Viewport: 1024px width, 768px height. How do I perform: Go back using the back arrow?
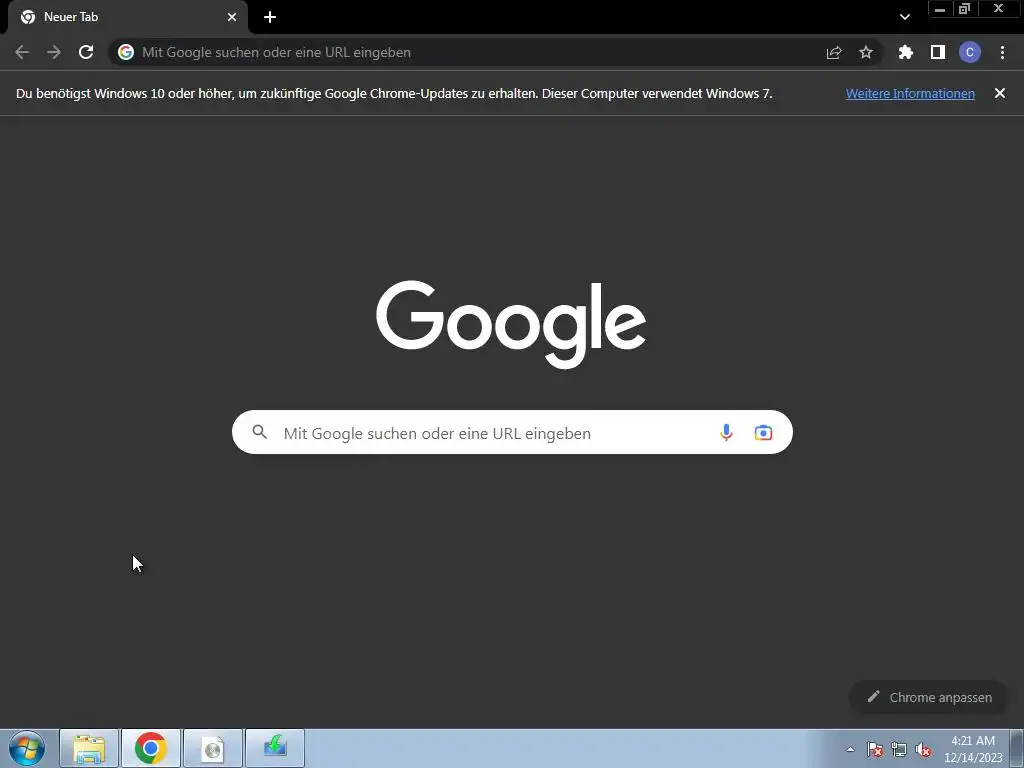pos(22,52)
